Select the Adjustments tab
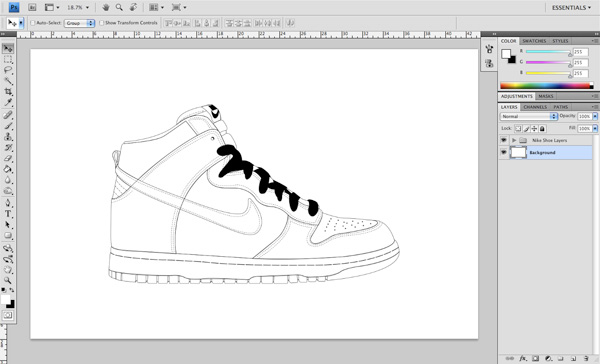Viewport: 600px width, 364px height. 517,96
